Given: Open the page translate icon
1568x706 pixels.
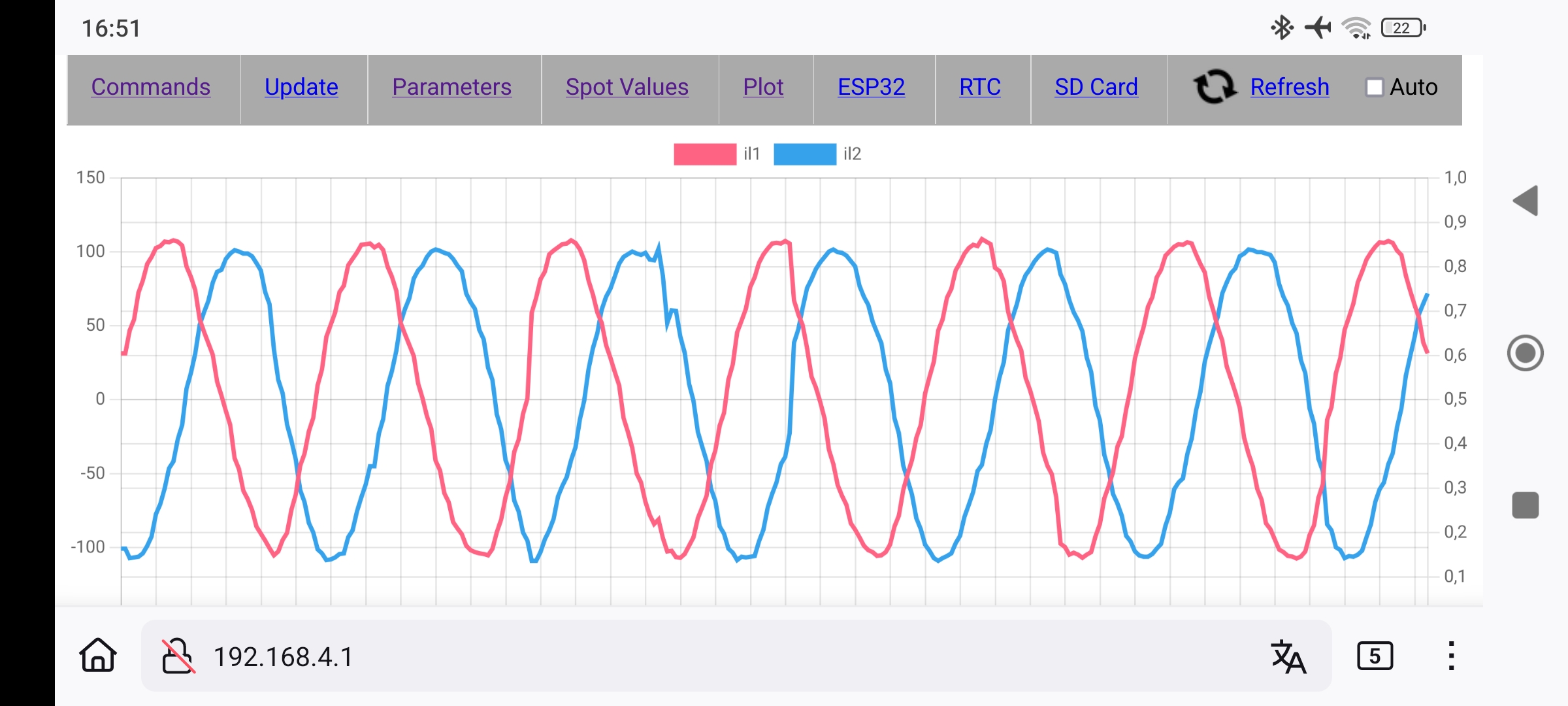Looking at the screenshot, I should tap(1288, 656).
